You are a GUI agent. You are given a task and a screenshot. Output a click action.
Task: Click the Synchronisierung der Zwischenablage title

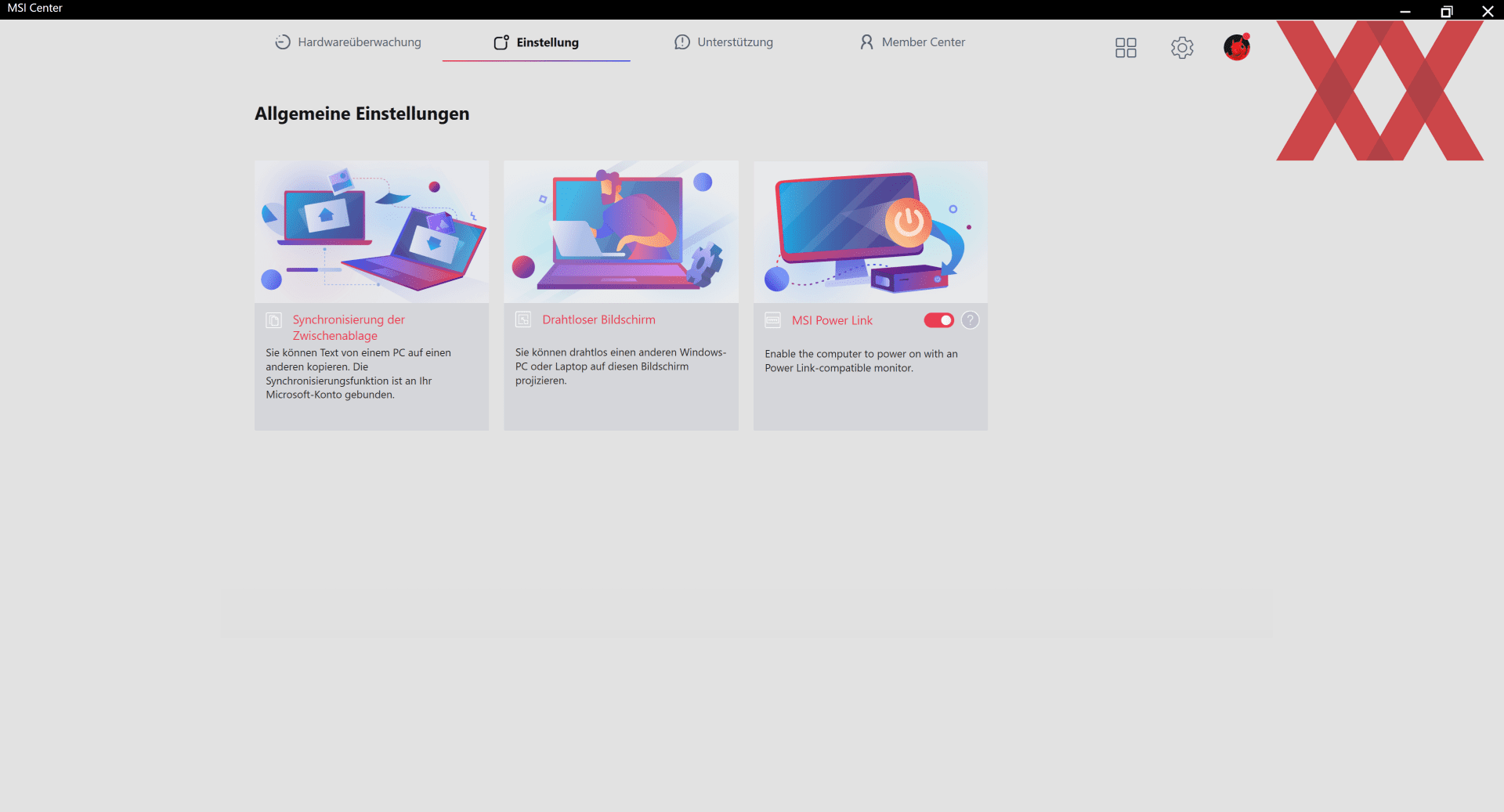(349, 327)
